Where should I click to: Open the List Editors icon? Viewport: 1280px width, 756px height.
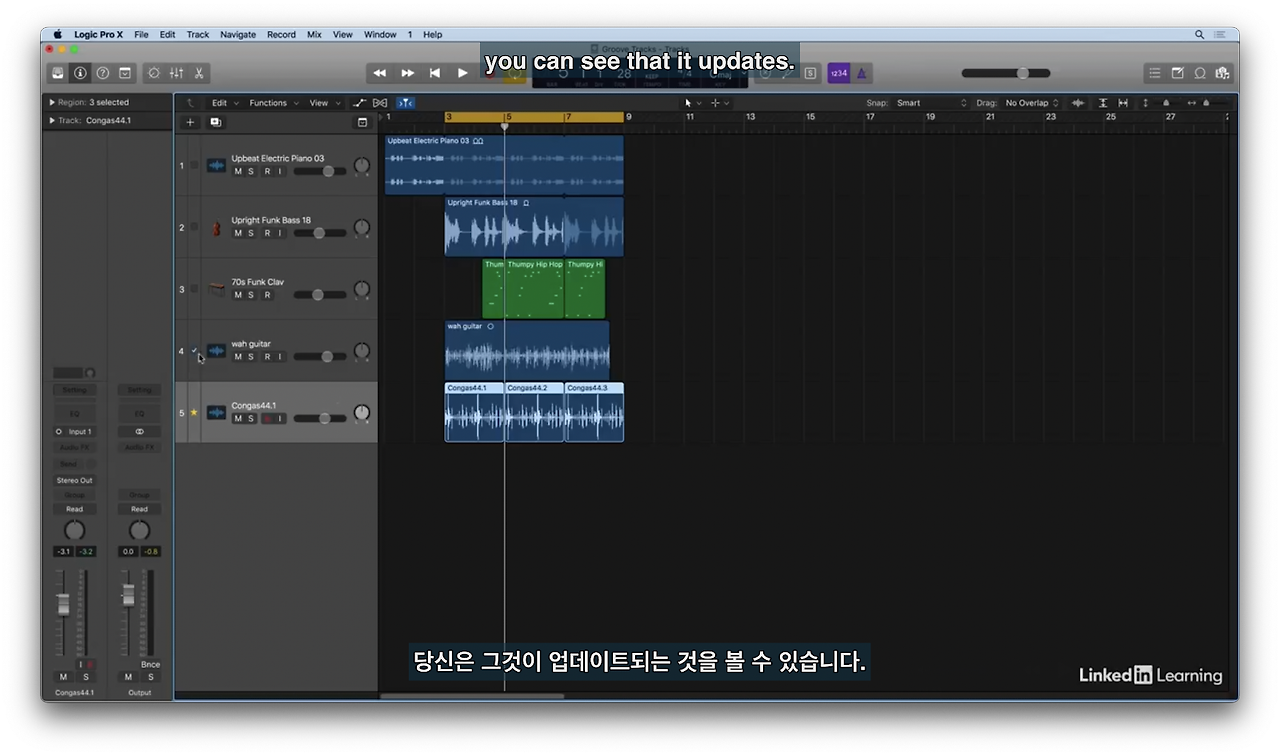(1155, 73)
